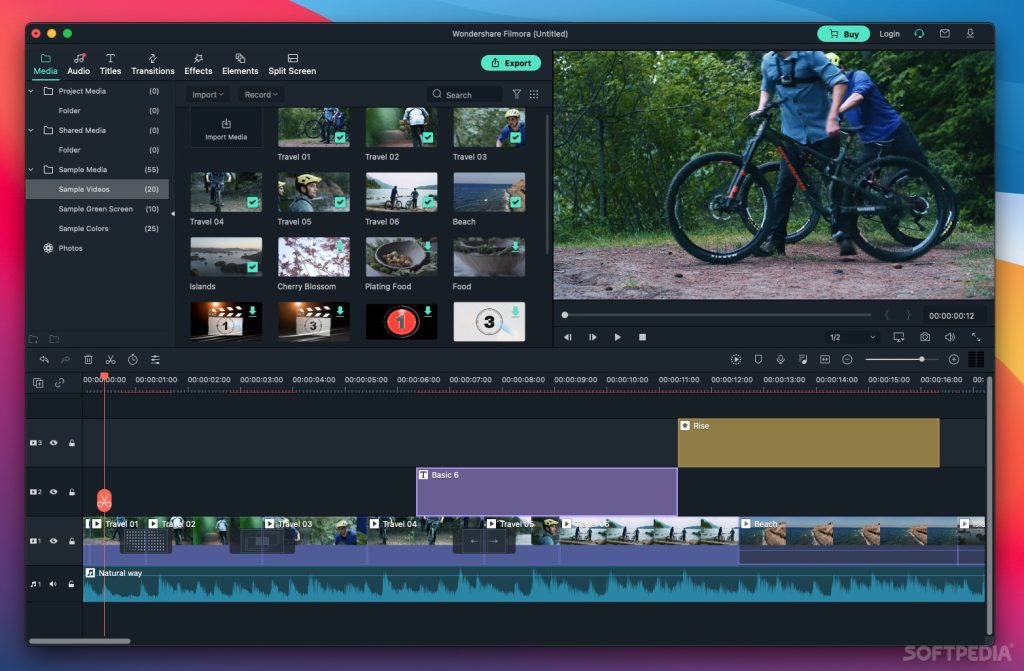Click the Import Media tile

226,128
